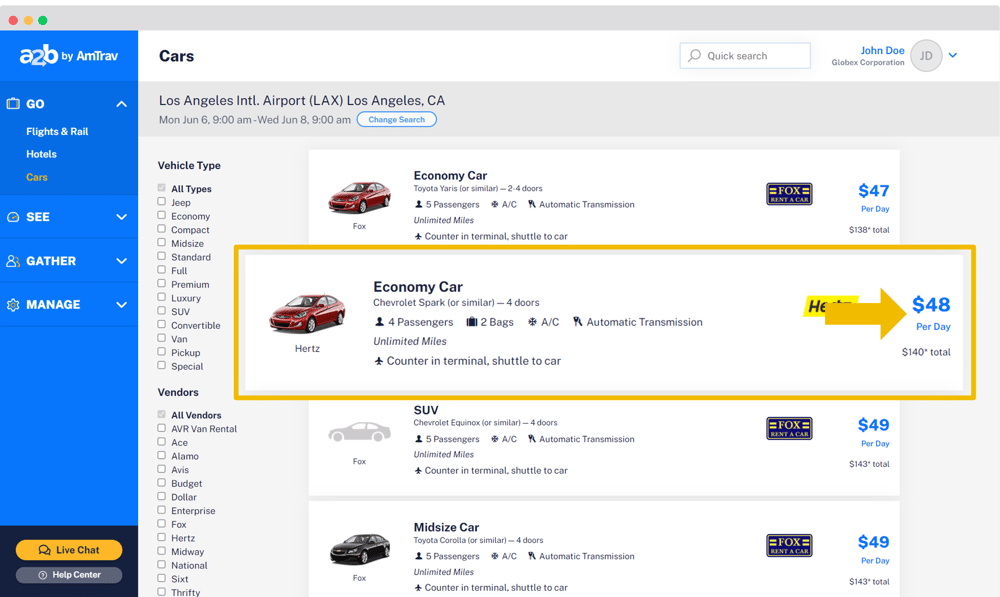Click the GATHER people icon
This screenshot has width=1000, height=597.
coord(14,260)
